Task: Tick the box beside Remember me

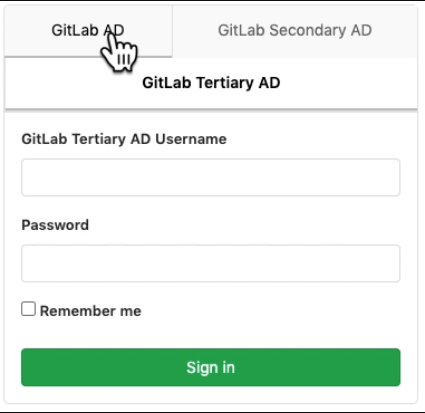Action: click(28, 309)
